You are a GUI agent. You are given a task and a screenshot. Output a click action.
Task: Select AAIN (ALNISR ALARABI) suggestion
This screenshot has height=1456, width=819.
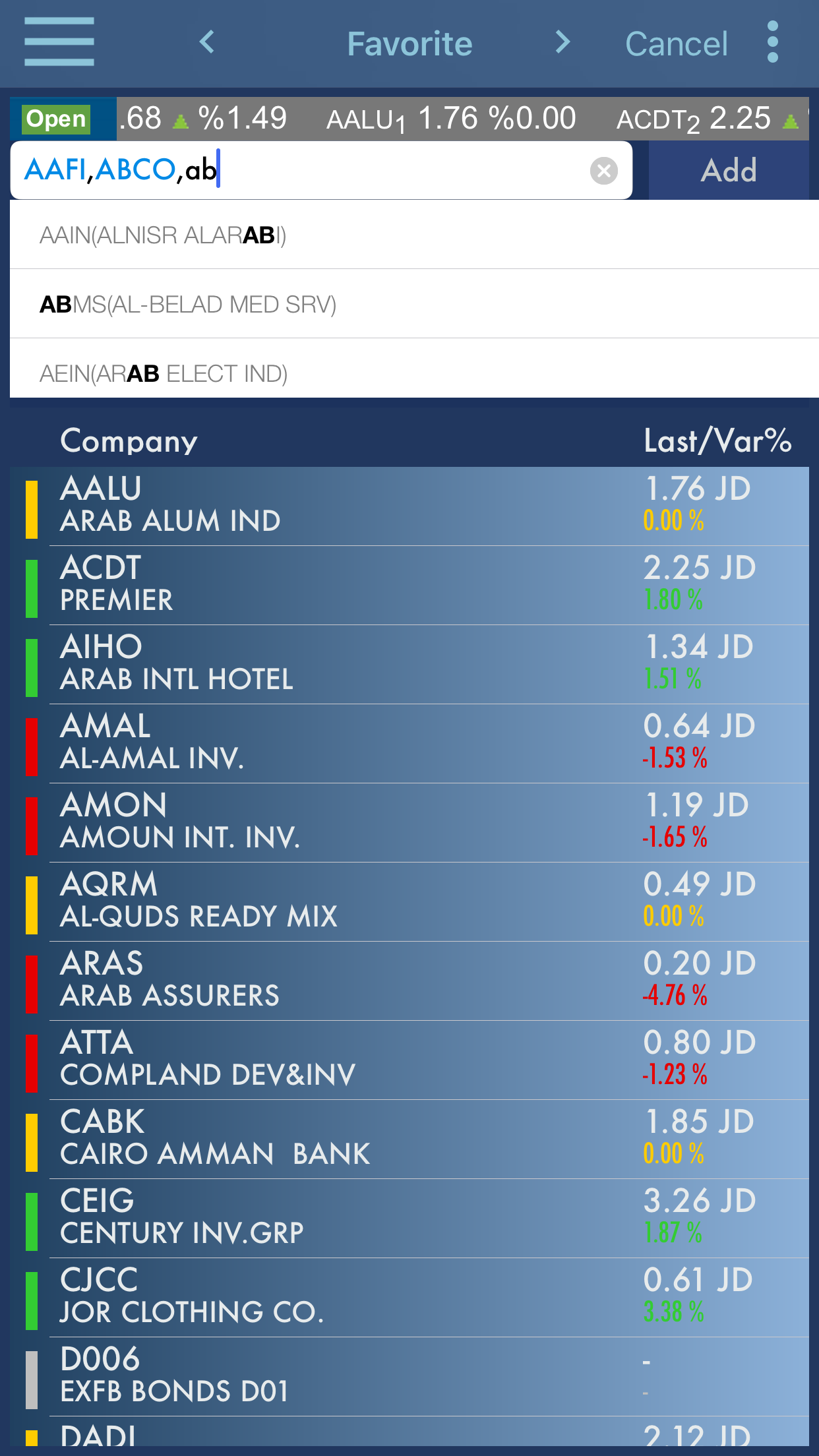click(163, 235)
